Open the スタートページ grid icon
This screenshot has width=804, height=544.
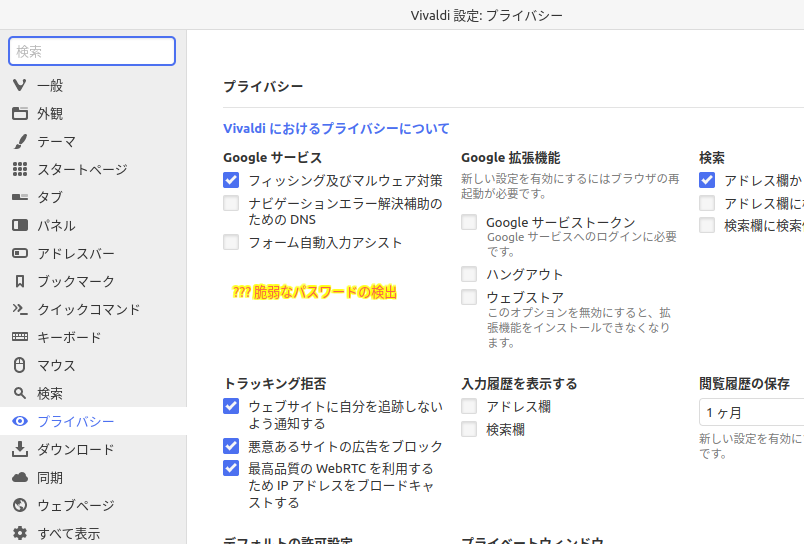tap(19, 169)
